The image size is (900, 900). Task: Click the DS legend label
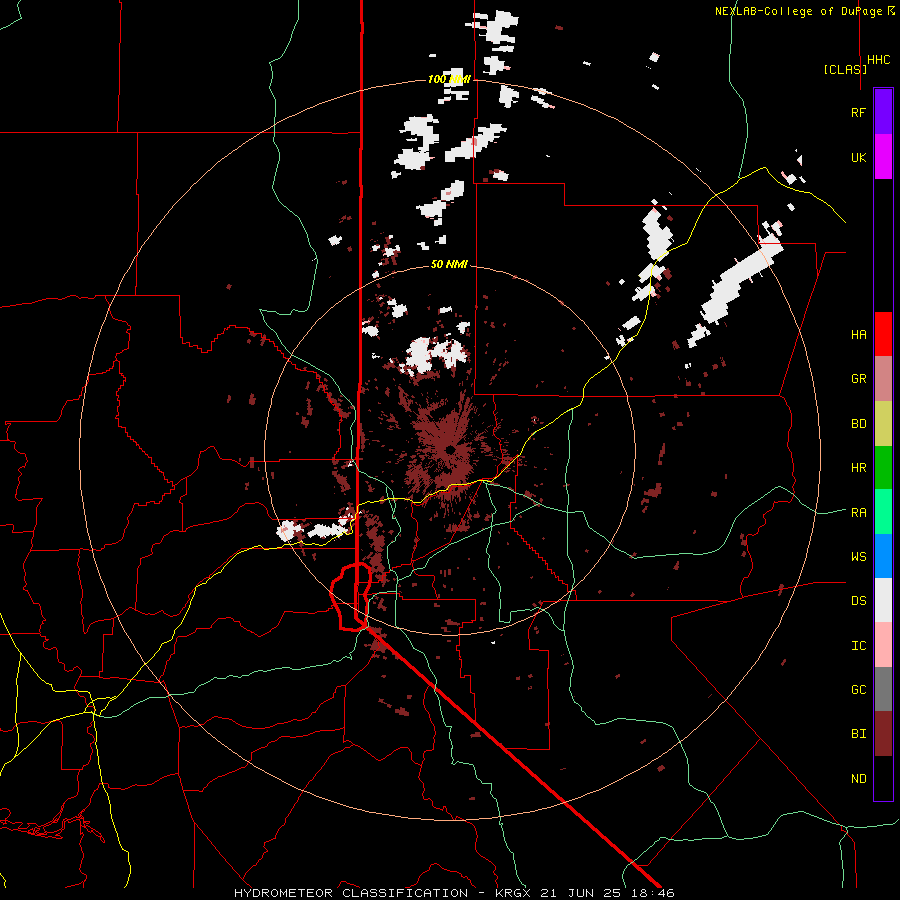[858, 600]
